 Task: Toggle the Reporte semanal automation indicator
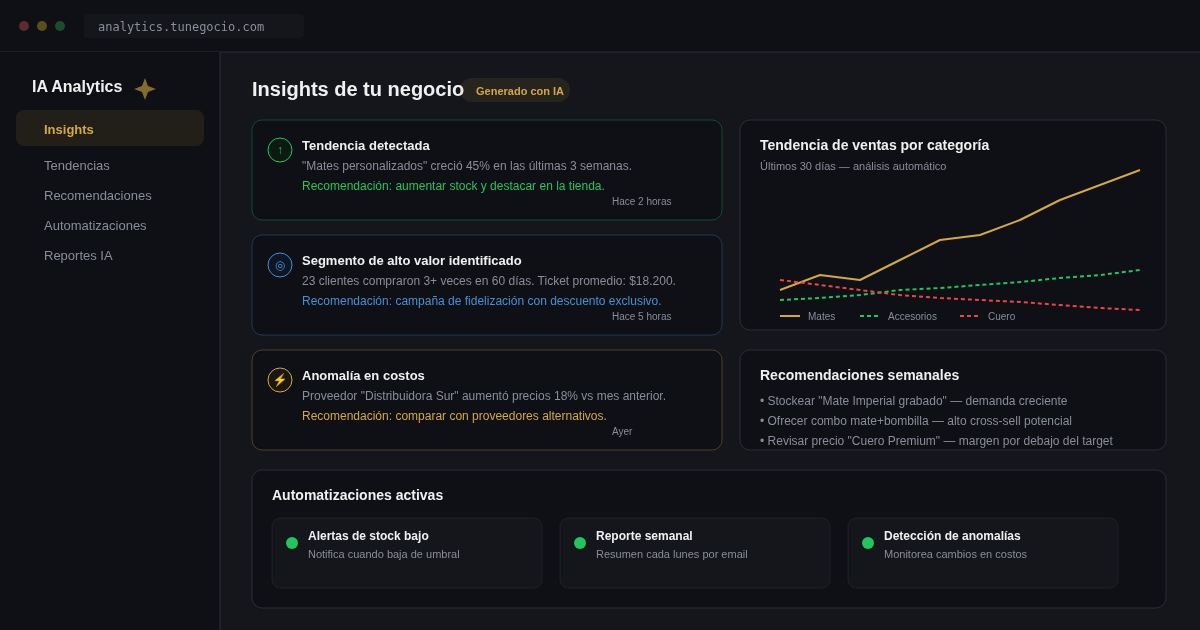tap(579, 543)
